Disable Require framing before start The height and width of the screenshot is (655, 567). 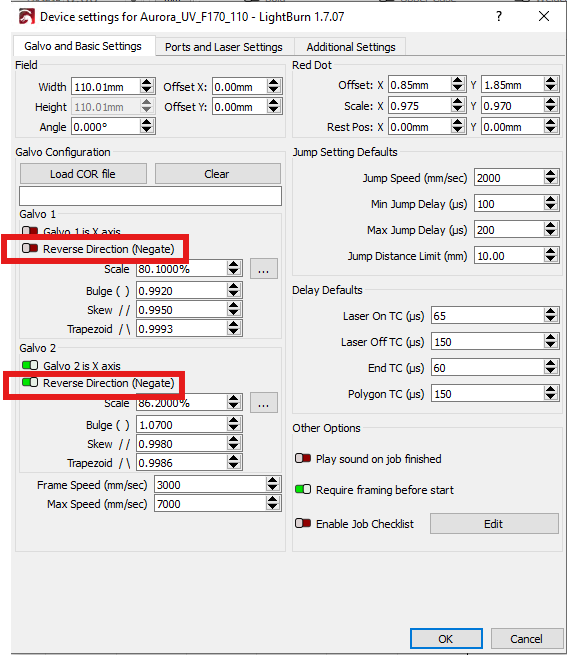[303, 490]
